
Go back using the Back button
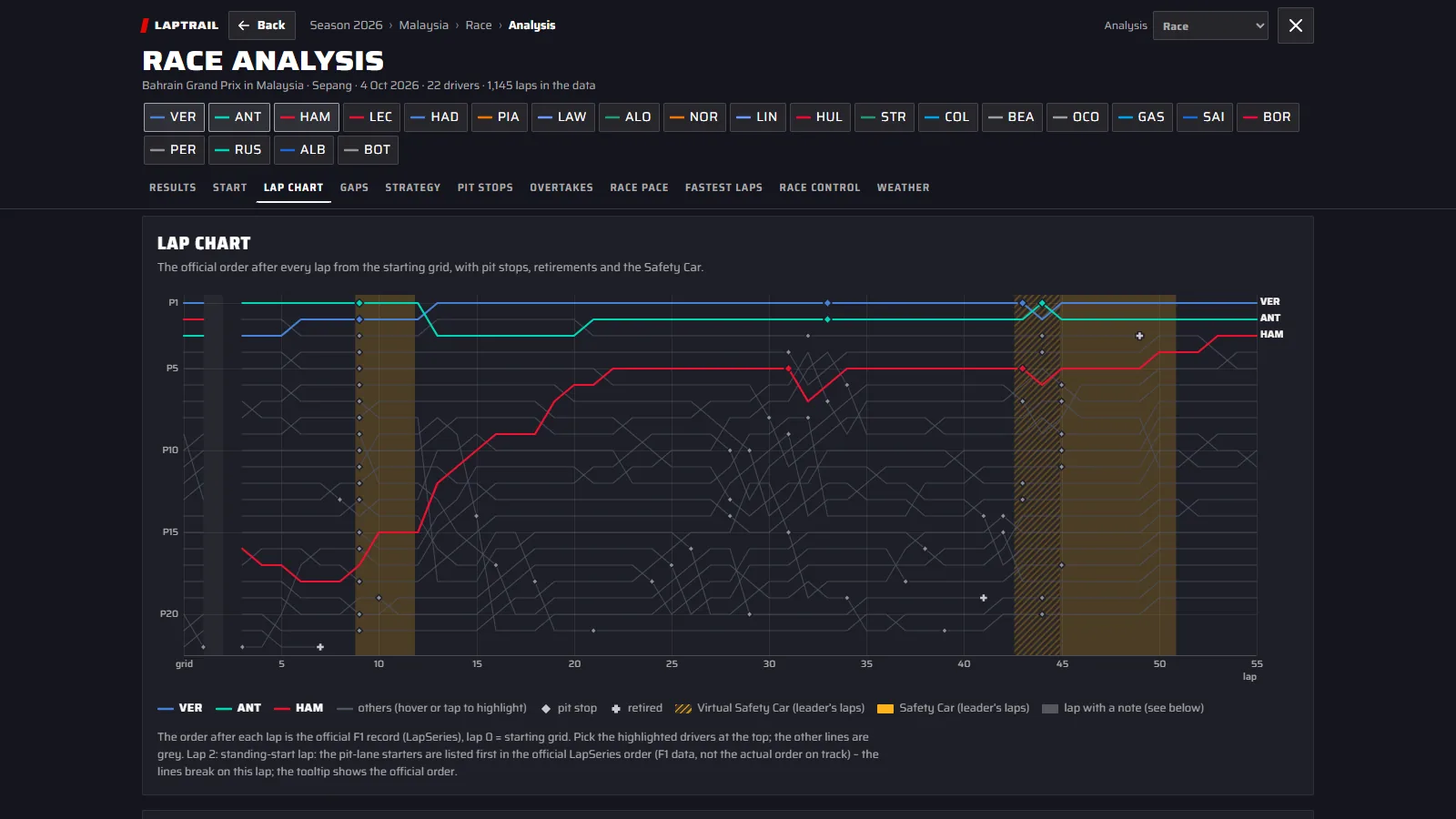pyautogui.click(x=262, y=25)
